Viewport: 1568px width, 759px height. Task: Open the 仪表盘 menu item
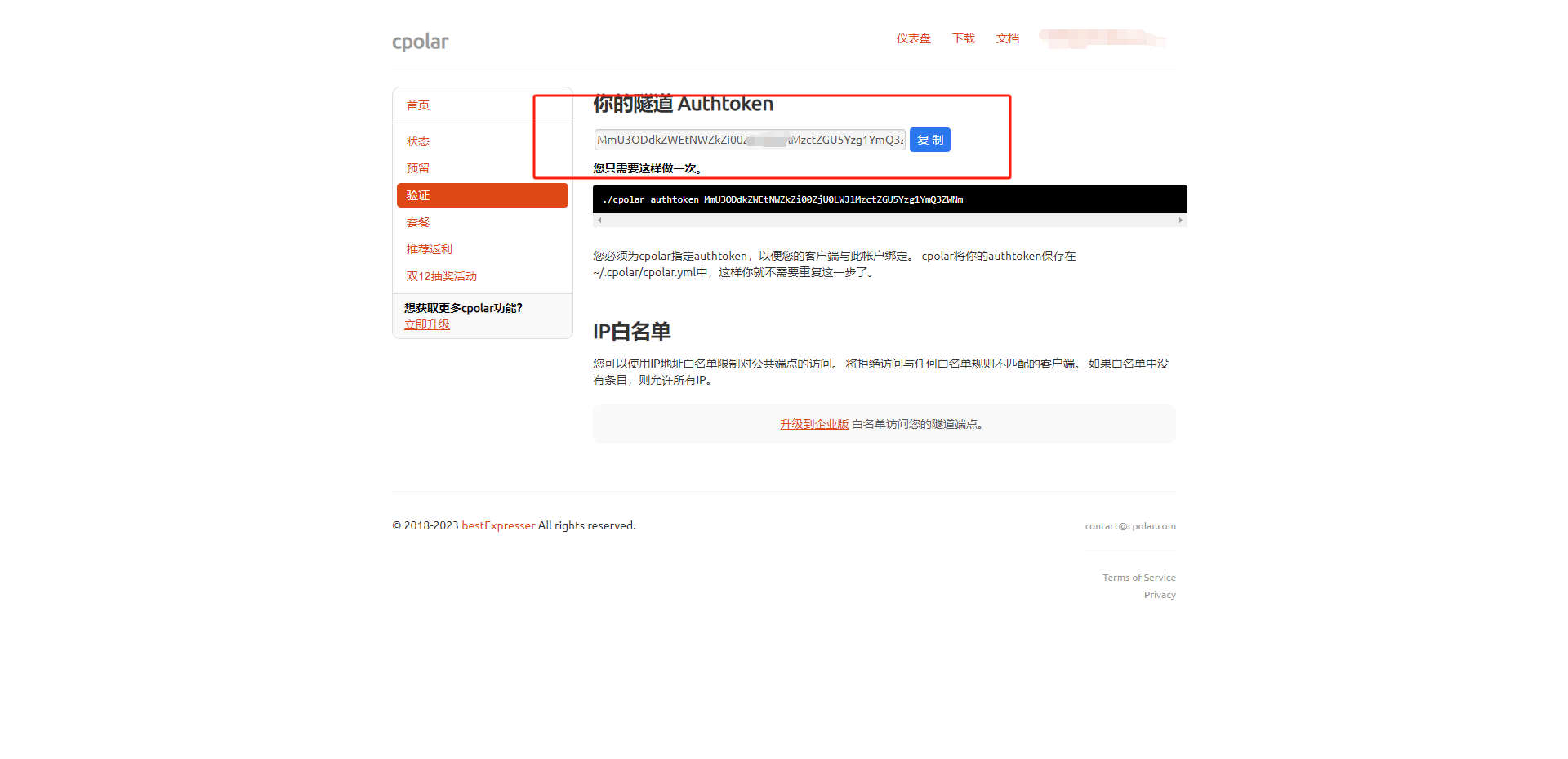[913, 38]
